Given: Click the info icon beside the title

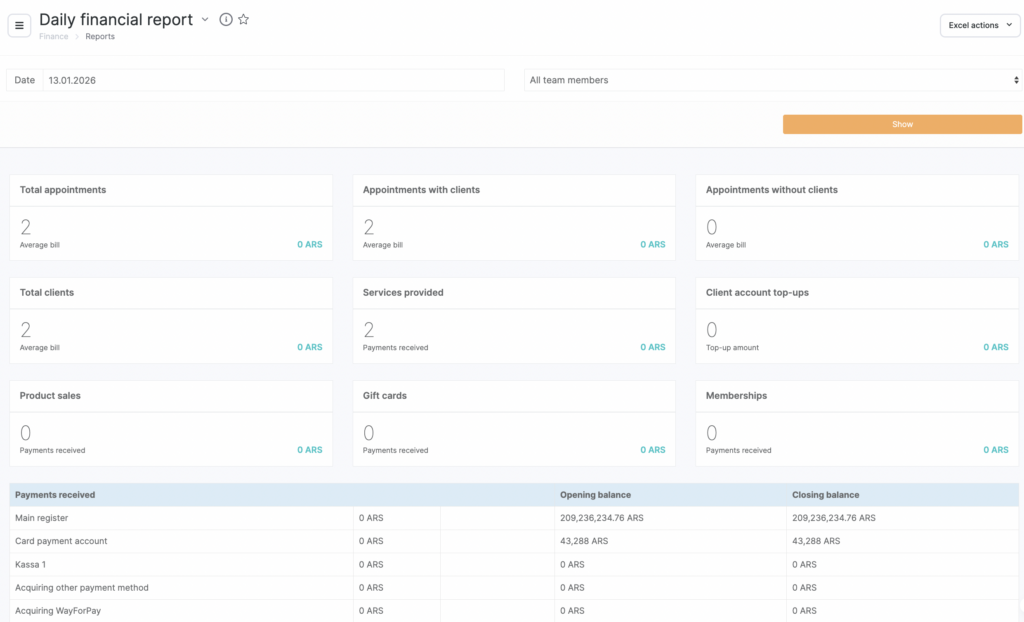Looking at the screenshot, I should (x=226, y=20).
